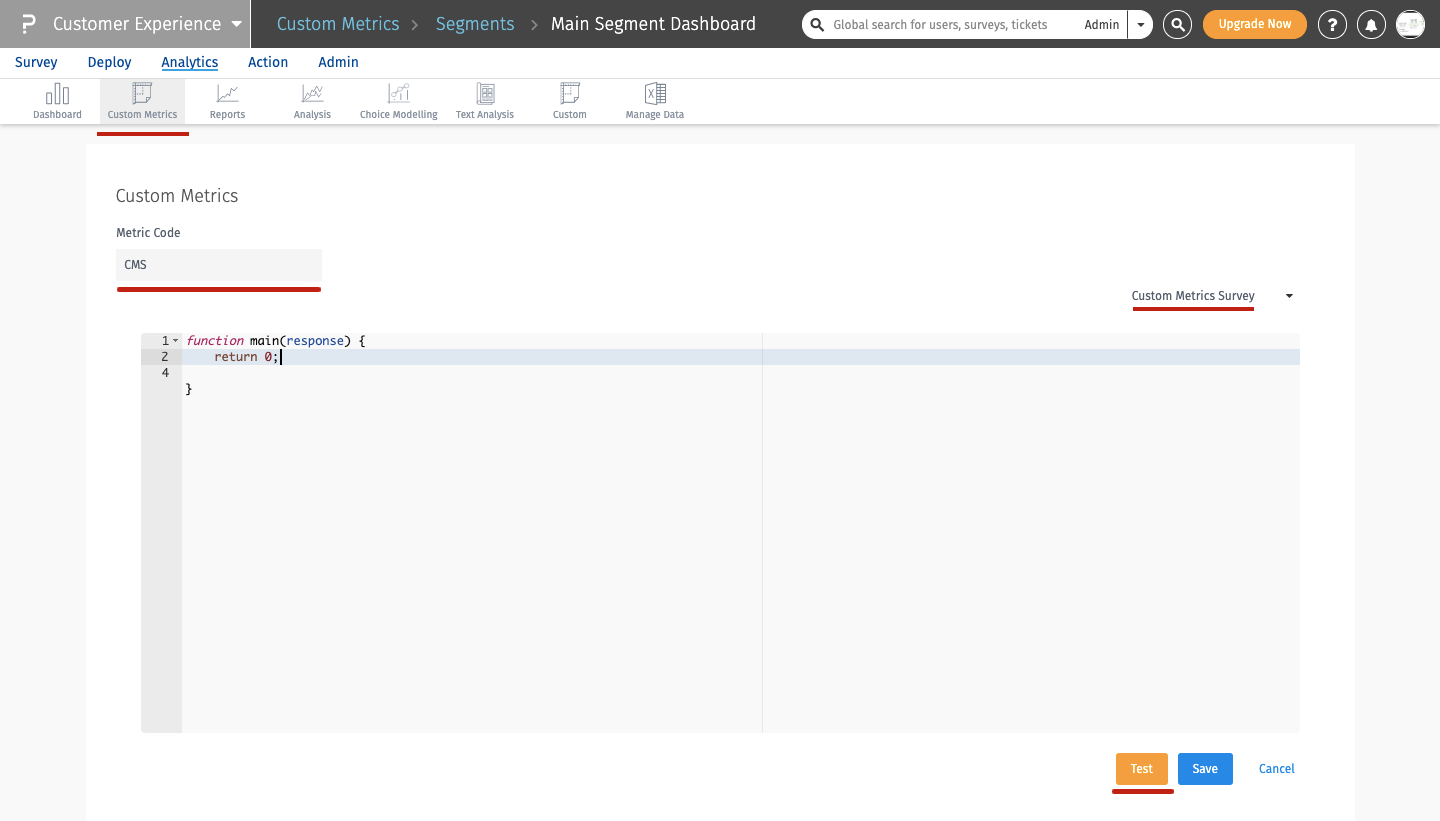Open Manage Data

pyautogui.click(x=654, y=100)
